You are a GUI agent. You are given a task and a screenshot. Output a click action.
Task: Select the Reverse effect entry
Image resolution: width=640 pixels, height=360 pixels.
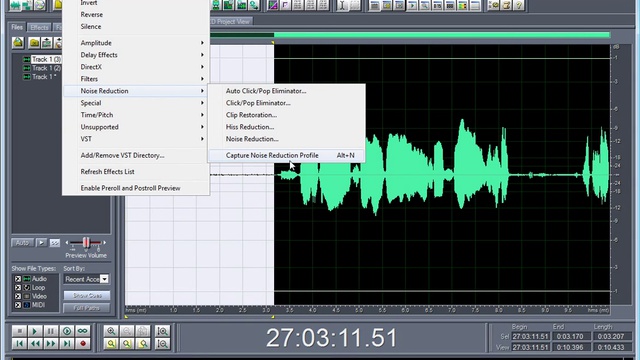point(136,15)
